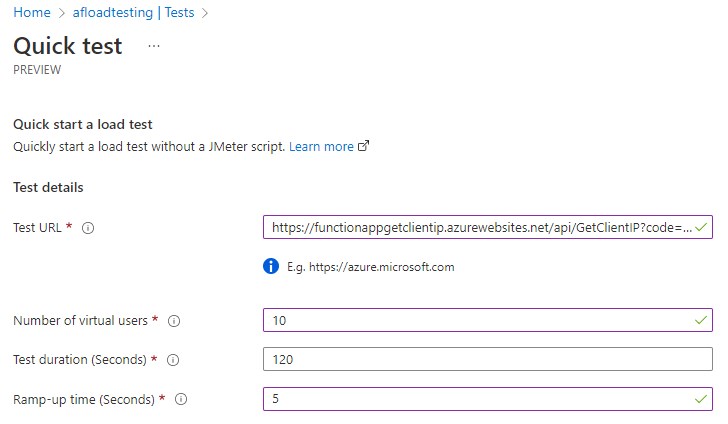Click the virtual users info icon

(174, 321)
